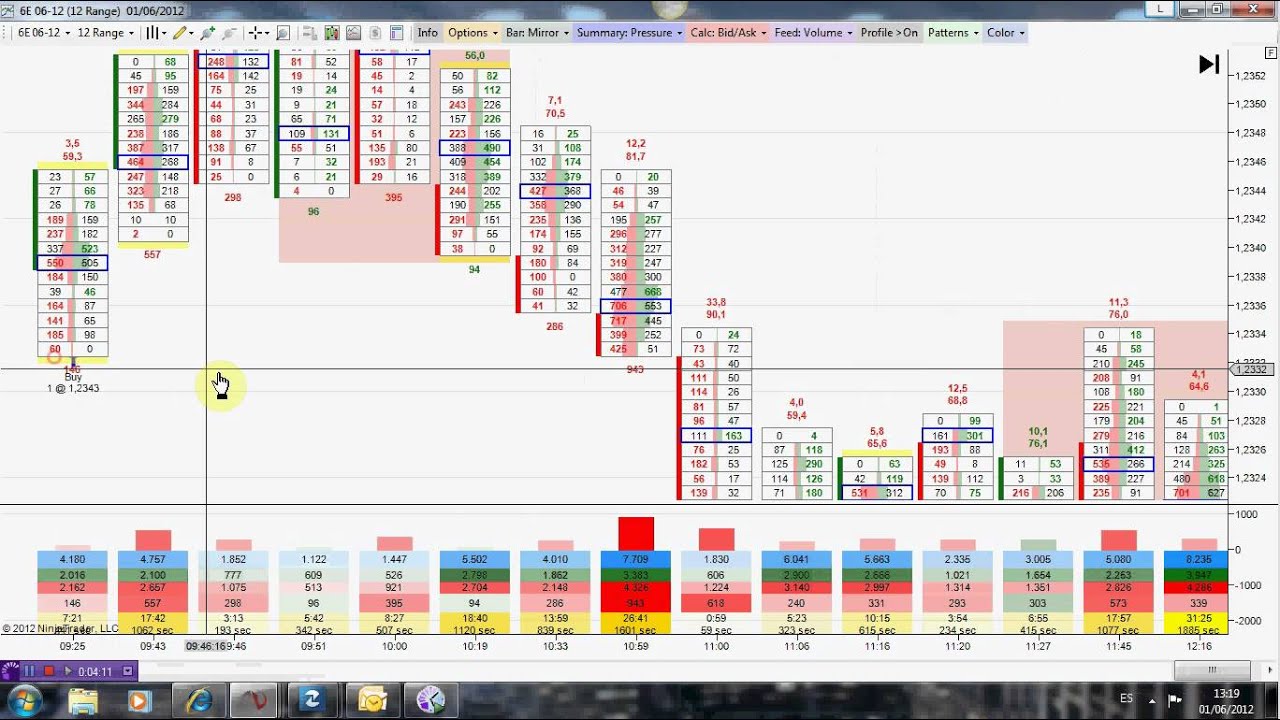Click the magnifier search icon in toolbar
Viewport: 1280px width, 720px height.
pos(283,33)
